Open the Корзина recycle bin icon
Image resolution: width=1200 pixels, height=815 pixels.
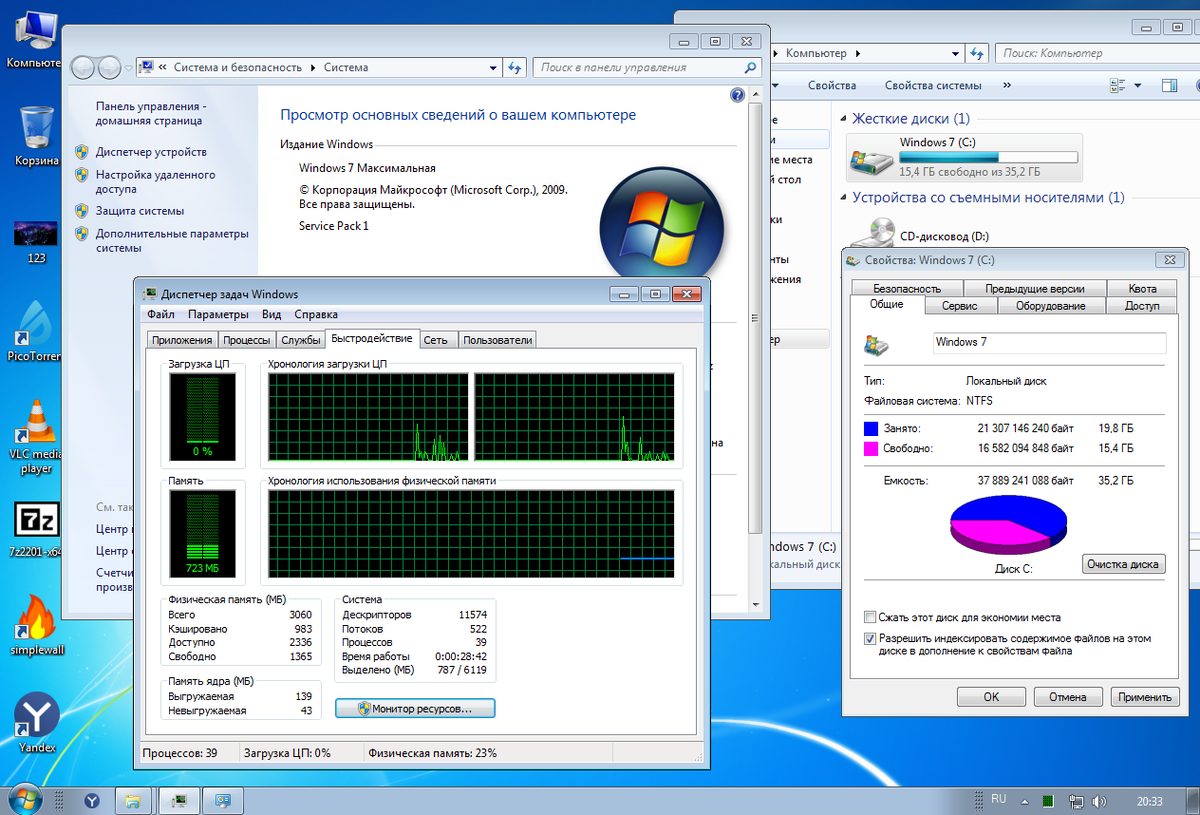[x=36, y=135]
